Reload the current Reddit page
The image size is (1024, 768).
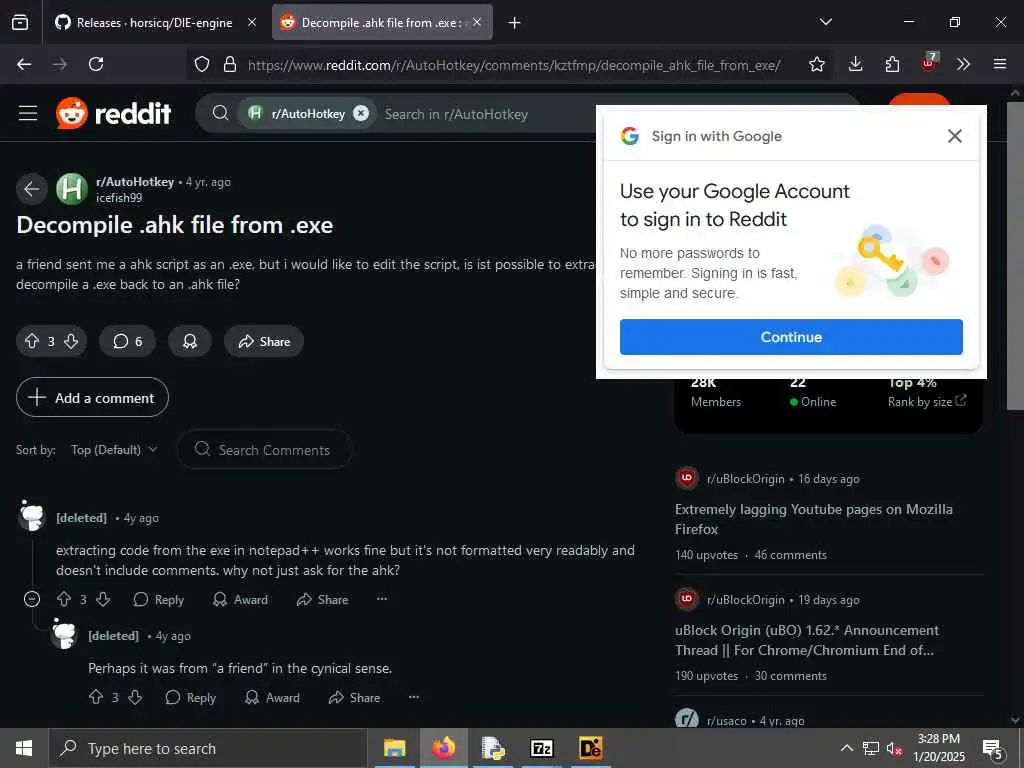(96, 64)
